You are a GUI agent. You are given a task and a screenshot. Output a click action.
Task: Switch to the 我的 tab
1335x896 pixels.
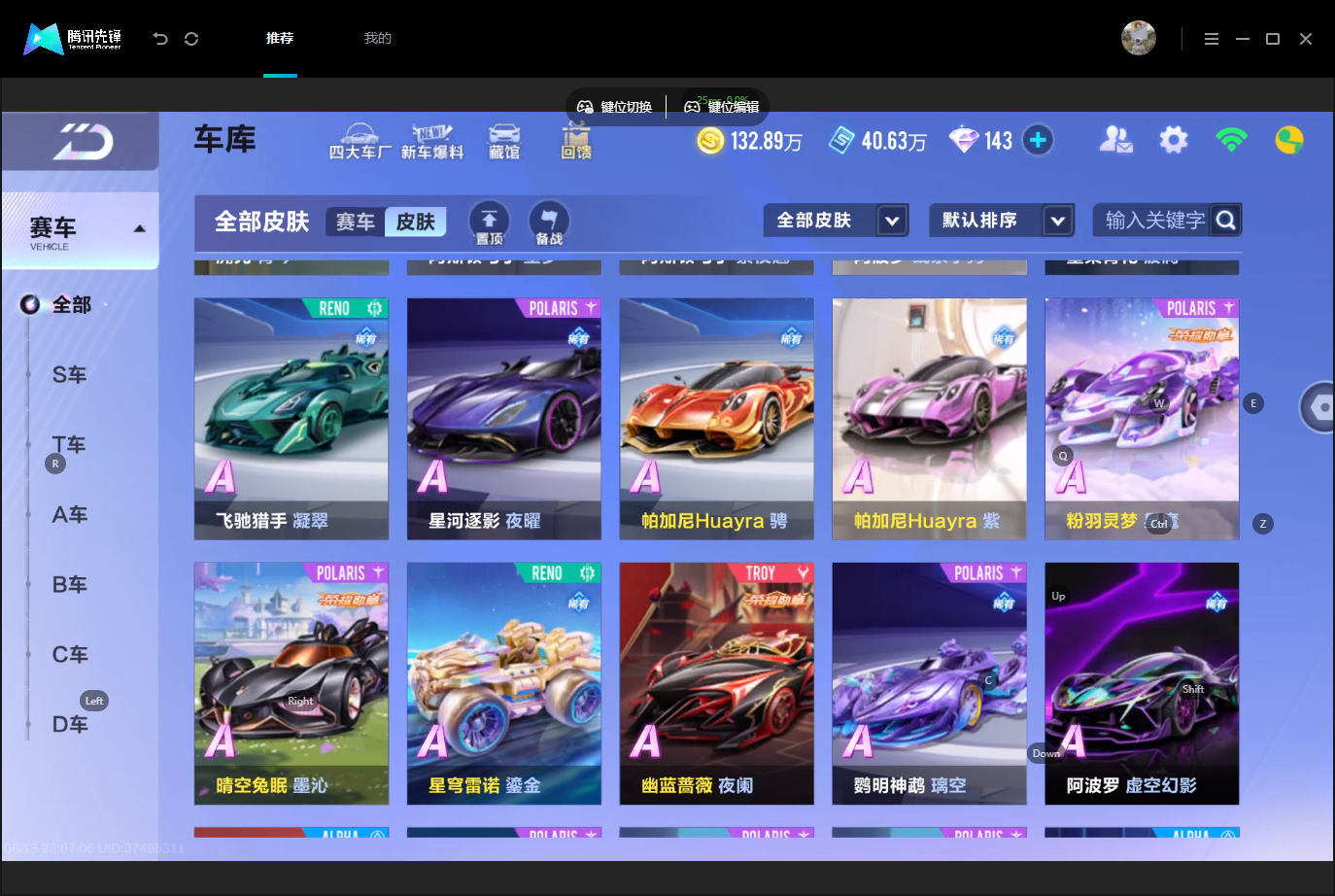[378, 38]
